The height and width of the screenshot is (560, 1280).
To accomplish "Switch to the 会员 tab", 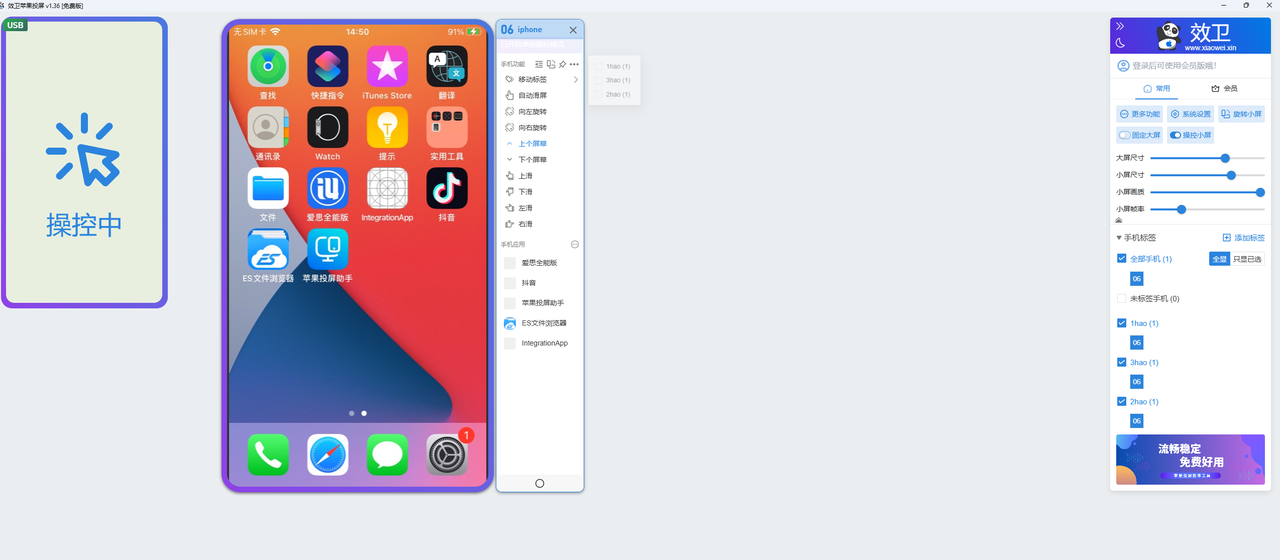I will pyautogui.click(x=1223, y=89).
